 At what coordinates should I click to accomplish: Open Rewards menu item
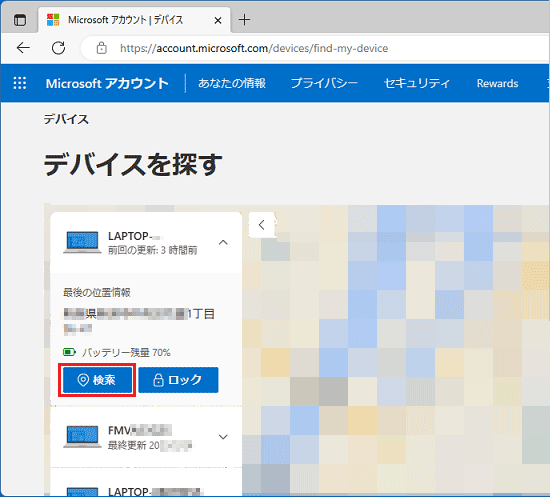(x=497, y=83)
